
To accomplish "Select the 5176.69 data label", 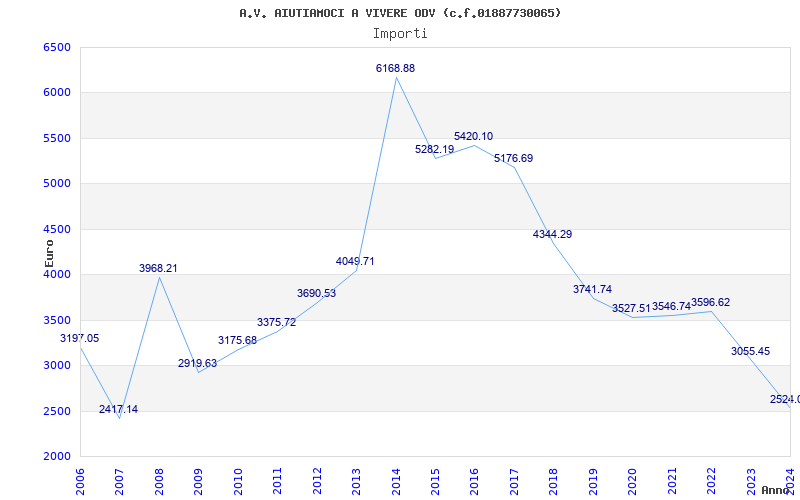I will (x=513, y=159).
